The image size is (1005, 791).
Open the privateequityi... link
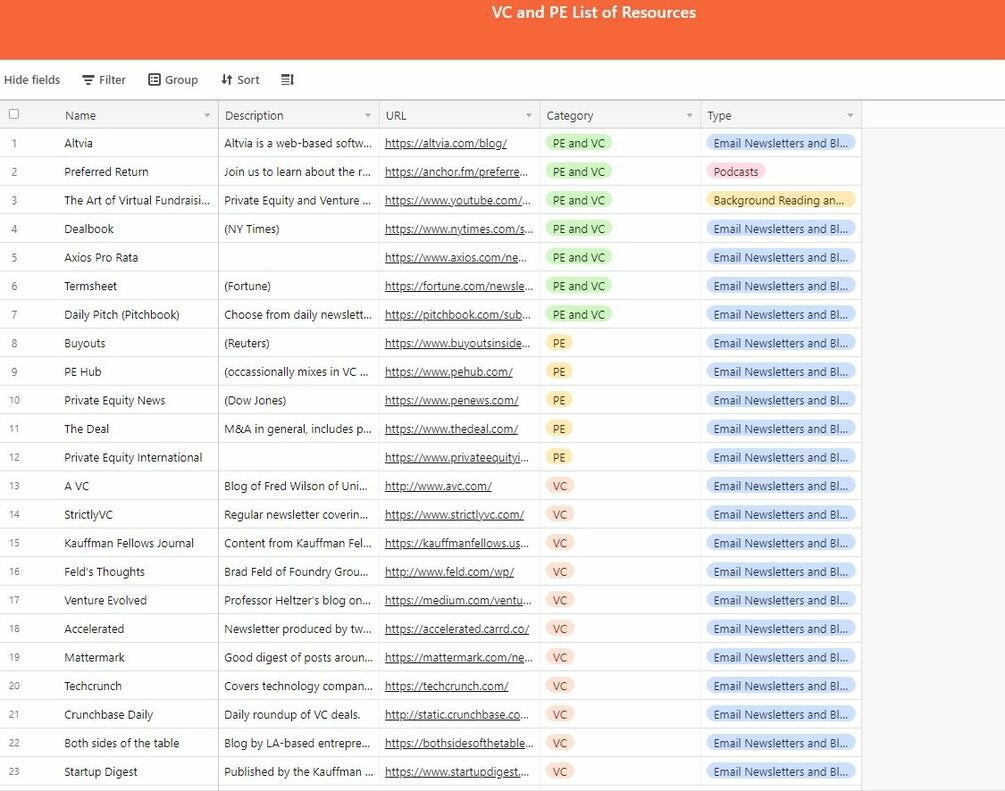457,458
